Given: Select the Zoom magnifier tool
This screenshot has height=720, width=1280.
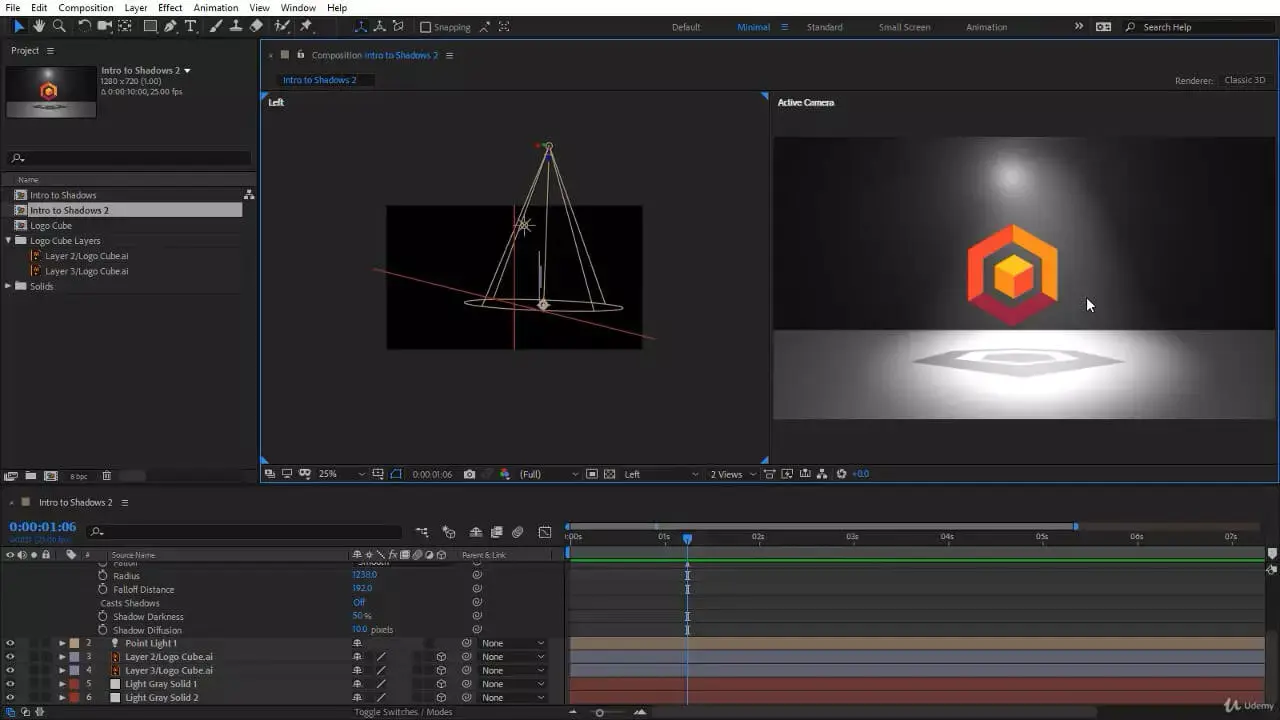Looking at the screenshot, I should (59, 26).
